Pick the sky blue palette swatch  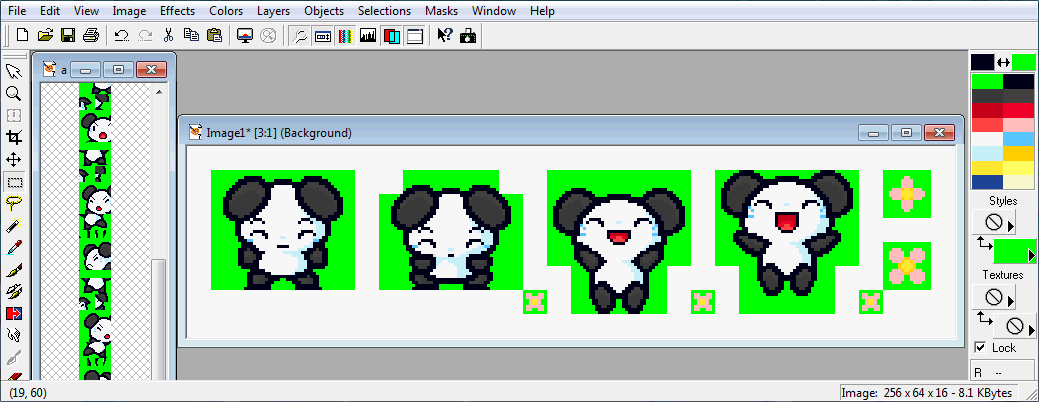[1018, 138]
